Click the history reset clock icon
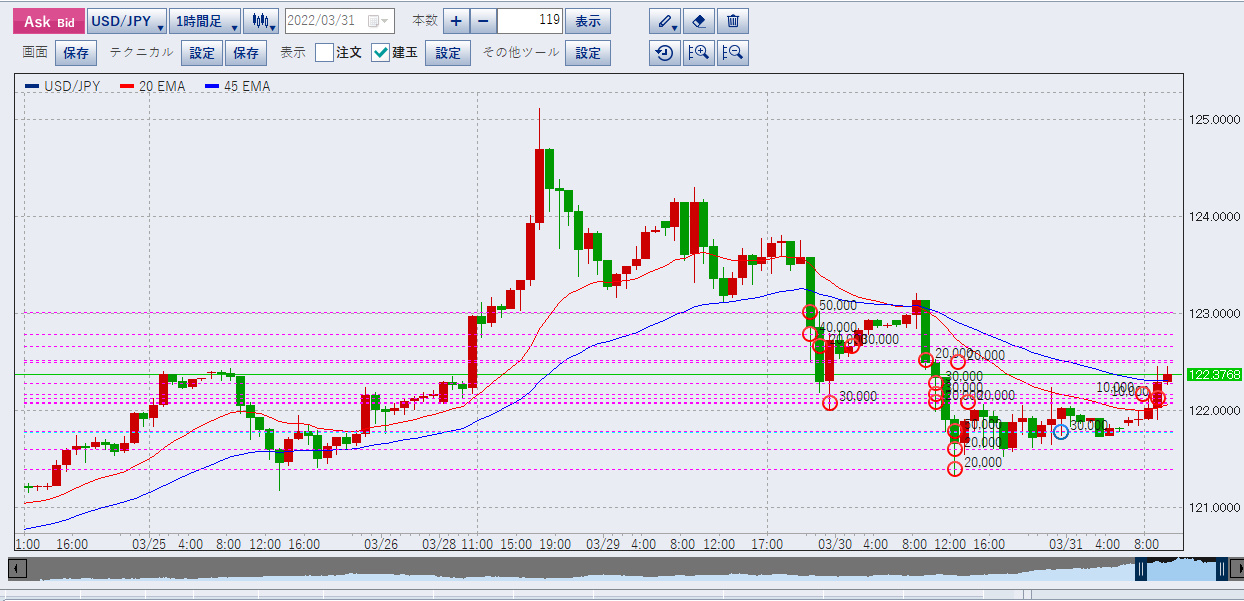Screen dimensions: 1244x601 coord(664,53)
